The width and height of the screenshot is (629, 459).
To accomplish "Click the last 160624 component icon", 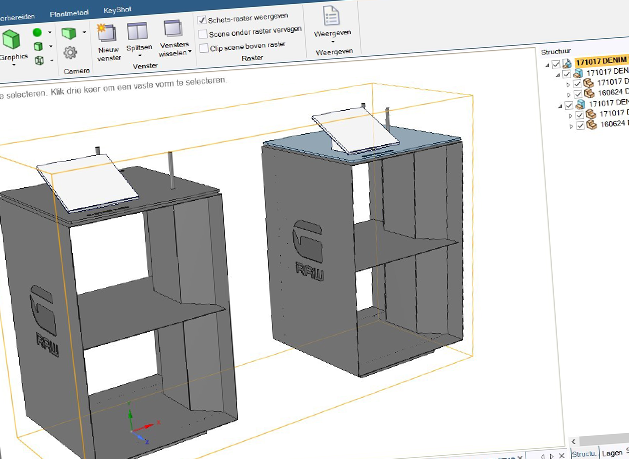I will 591,125.
